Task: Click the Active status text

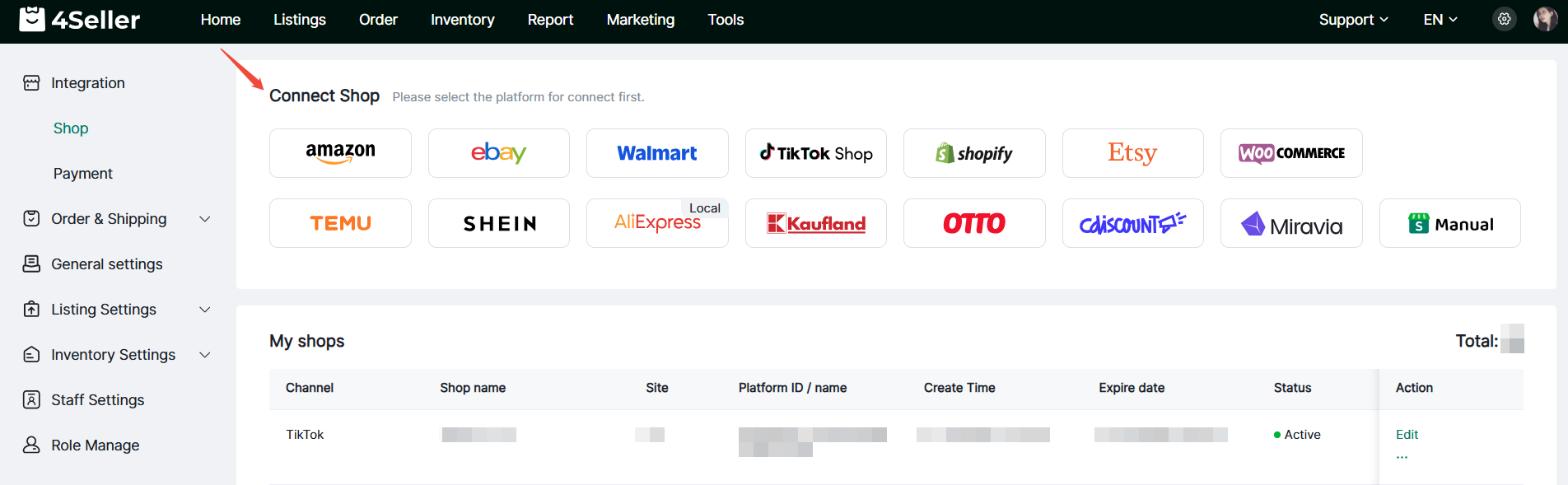Action: click(1302, 435)
